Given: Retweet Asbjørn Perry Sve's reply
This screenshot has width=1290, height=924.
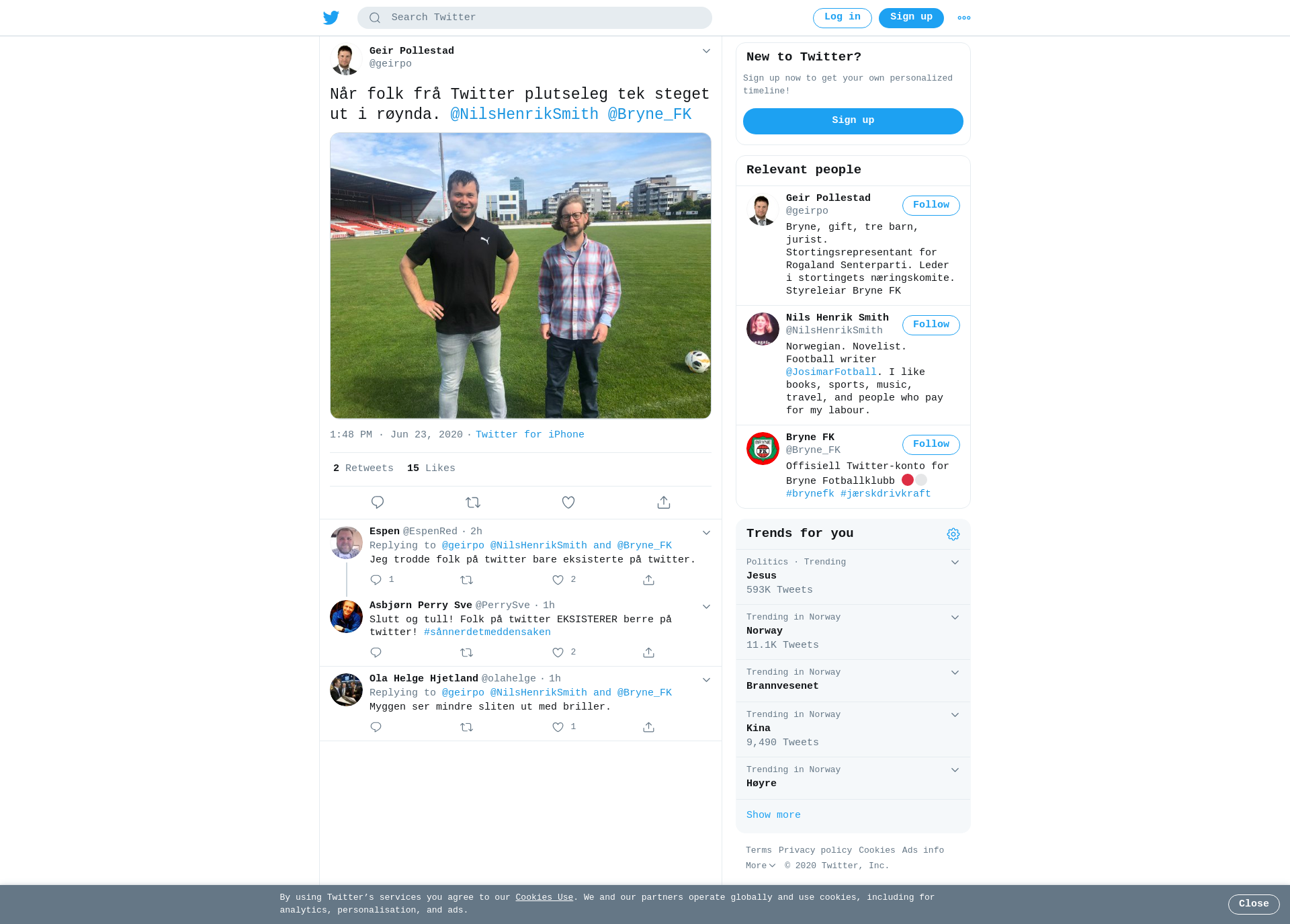Looking at the screenshot, I should 466,653.
